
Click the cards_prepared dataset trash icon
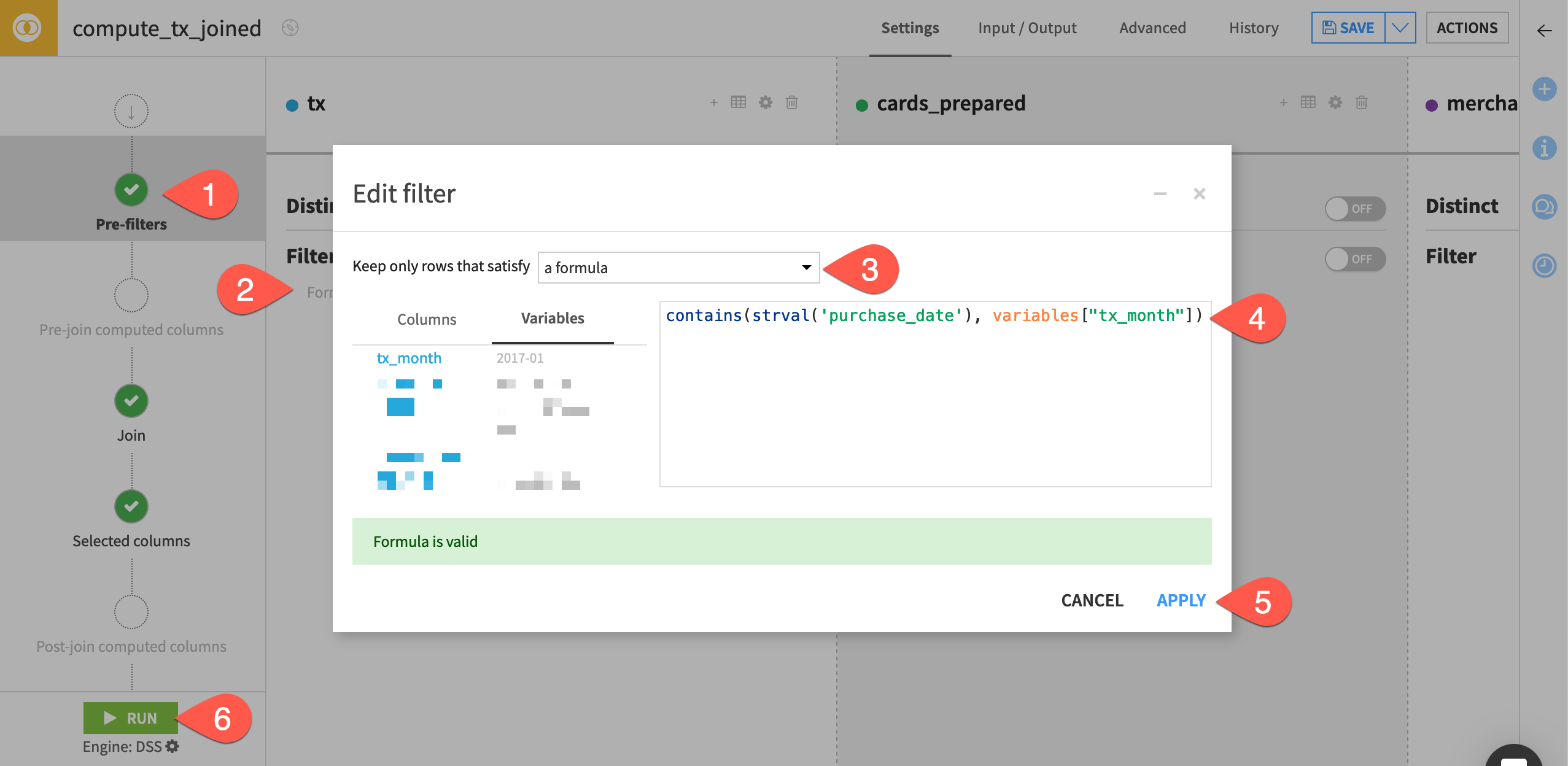[1364, 103]
